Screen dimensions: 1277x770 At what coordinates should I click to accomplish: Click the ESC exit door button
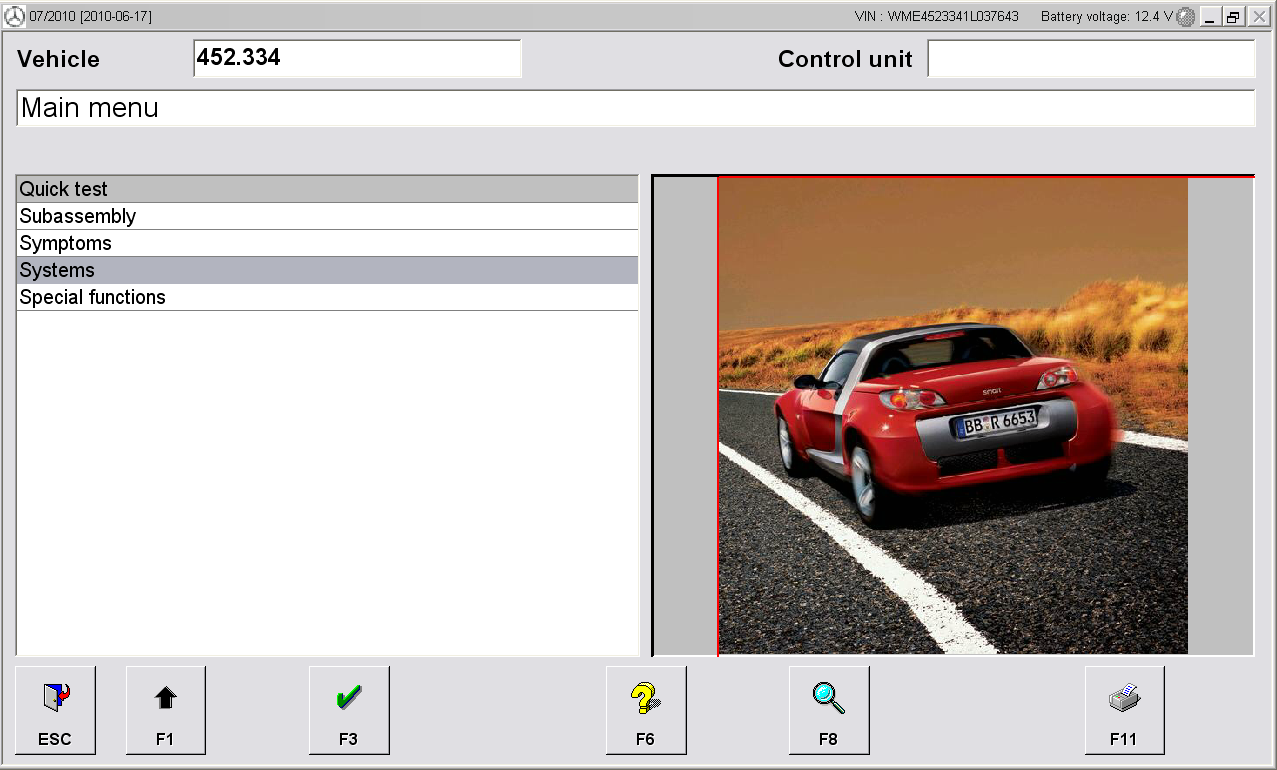click(55, 710)
